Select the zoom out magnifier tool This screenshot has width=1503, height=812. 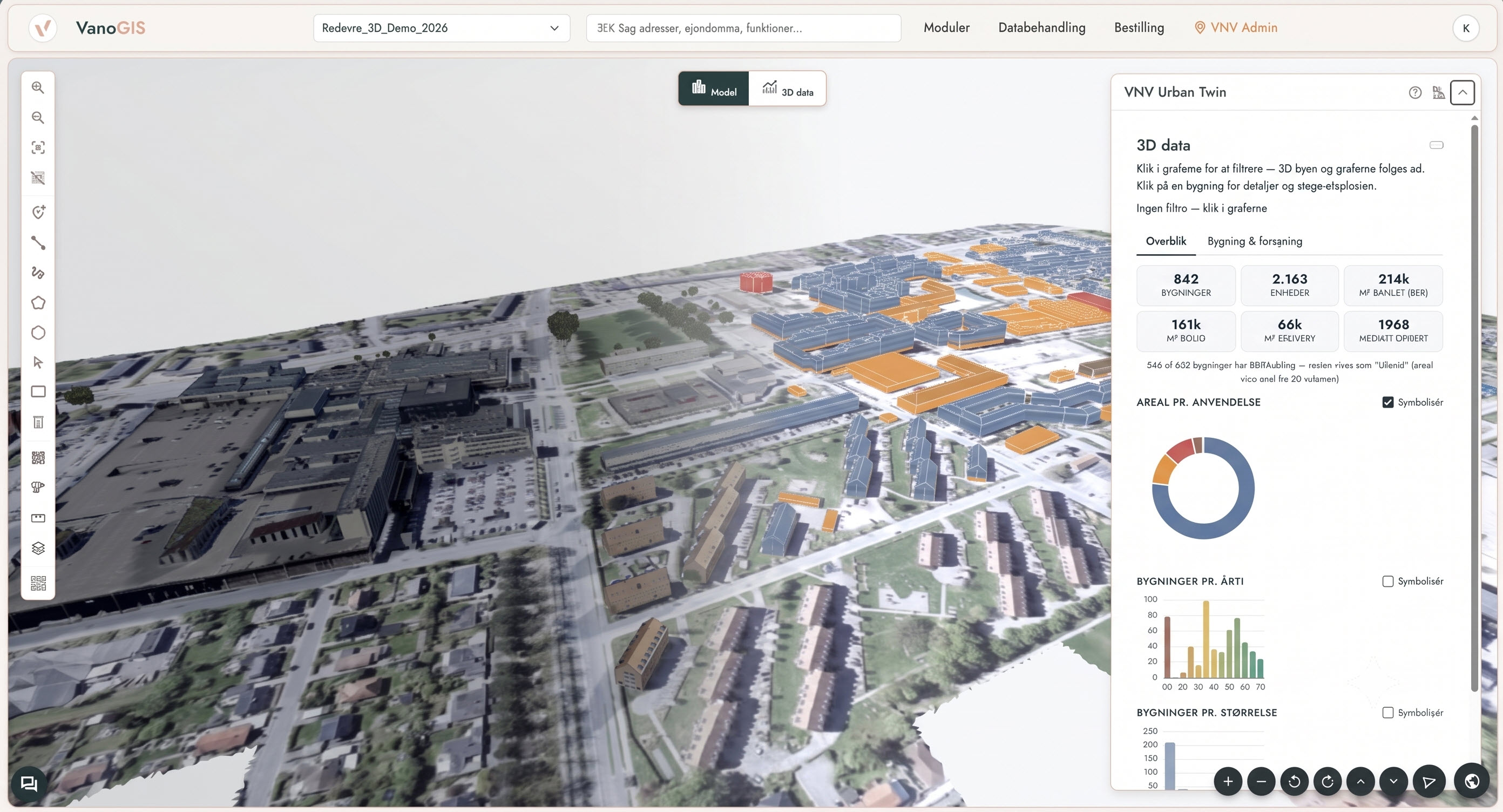pyautogui.click(x=38, y=117)
